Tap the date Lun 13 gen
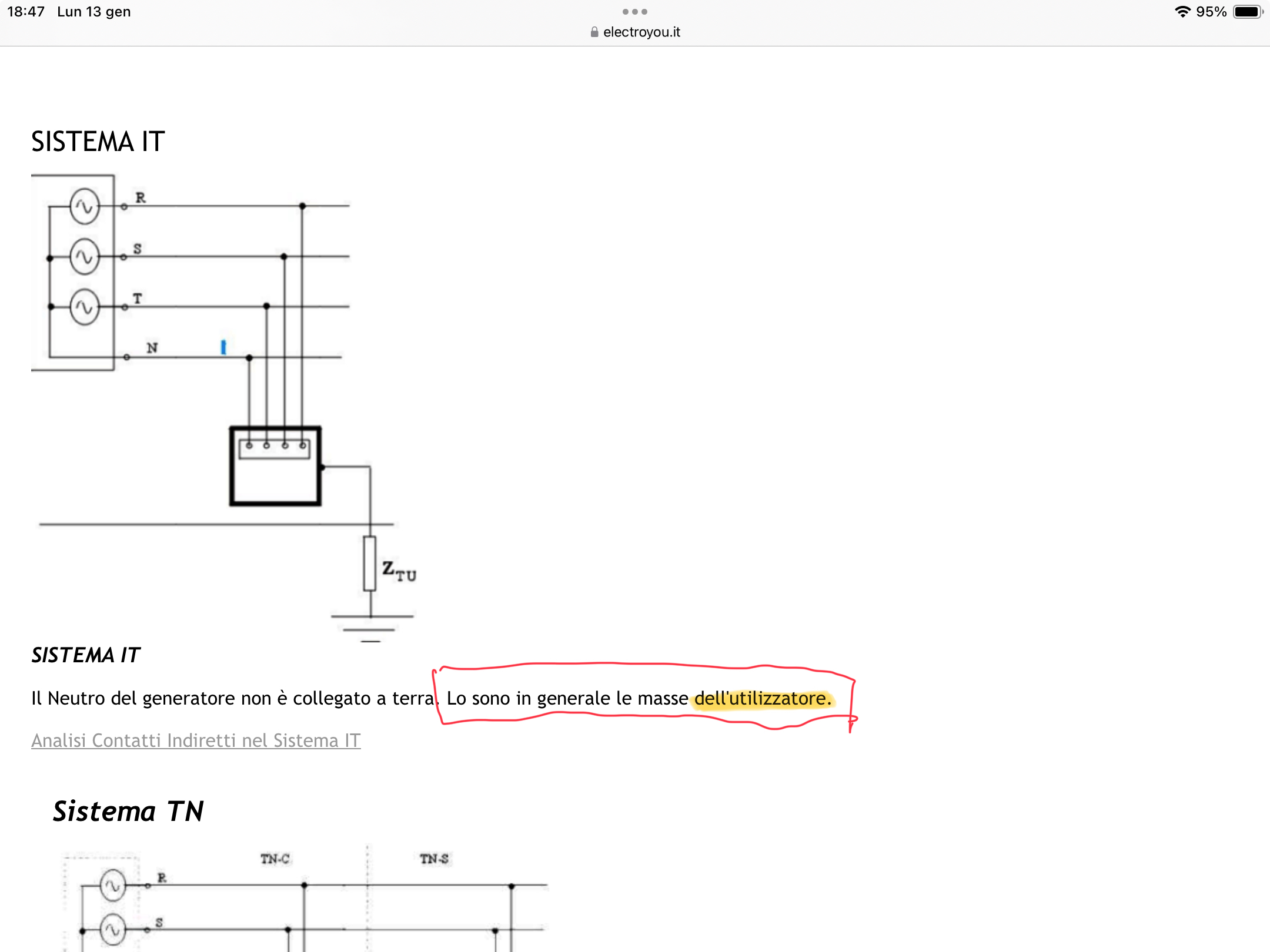Screen dimensions: 1270x952 tap(93, 12)
